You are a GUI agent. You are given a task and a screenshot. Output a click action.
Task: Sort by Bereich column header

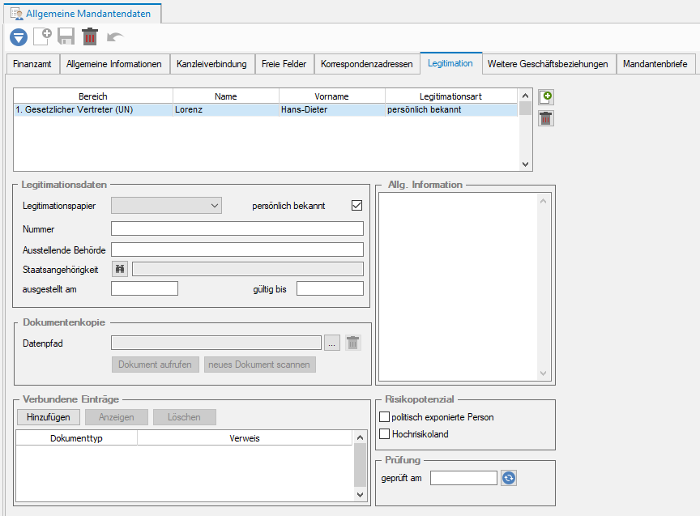point(93,96)
